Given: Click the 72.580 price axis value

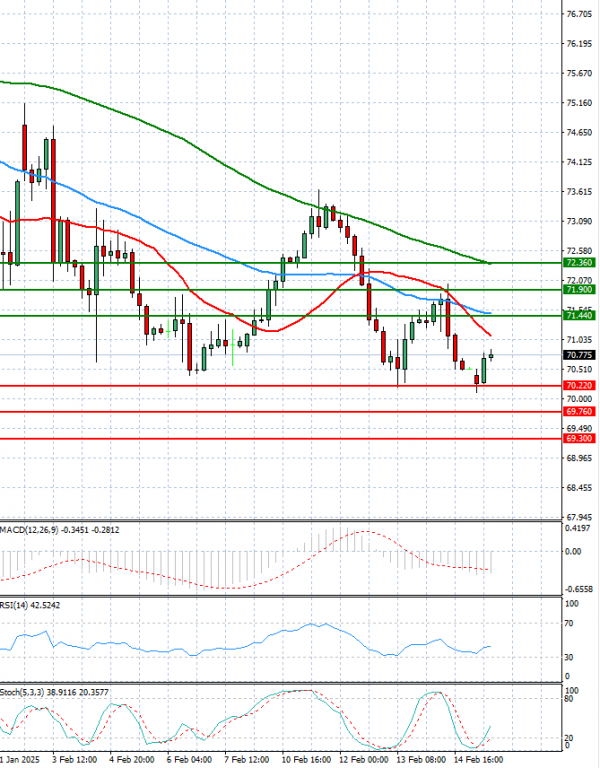Looking at the screenshot, I should (579, 251).
